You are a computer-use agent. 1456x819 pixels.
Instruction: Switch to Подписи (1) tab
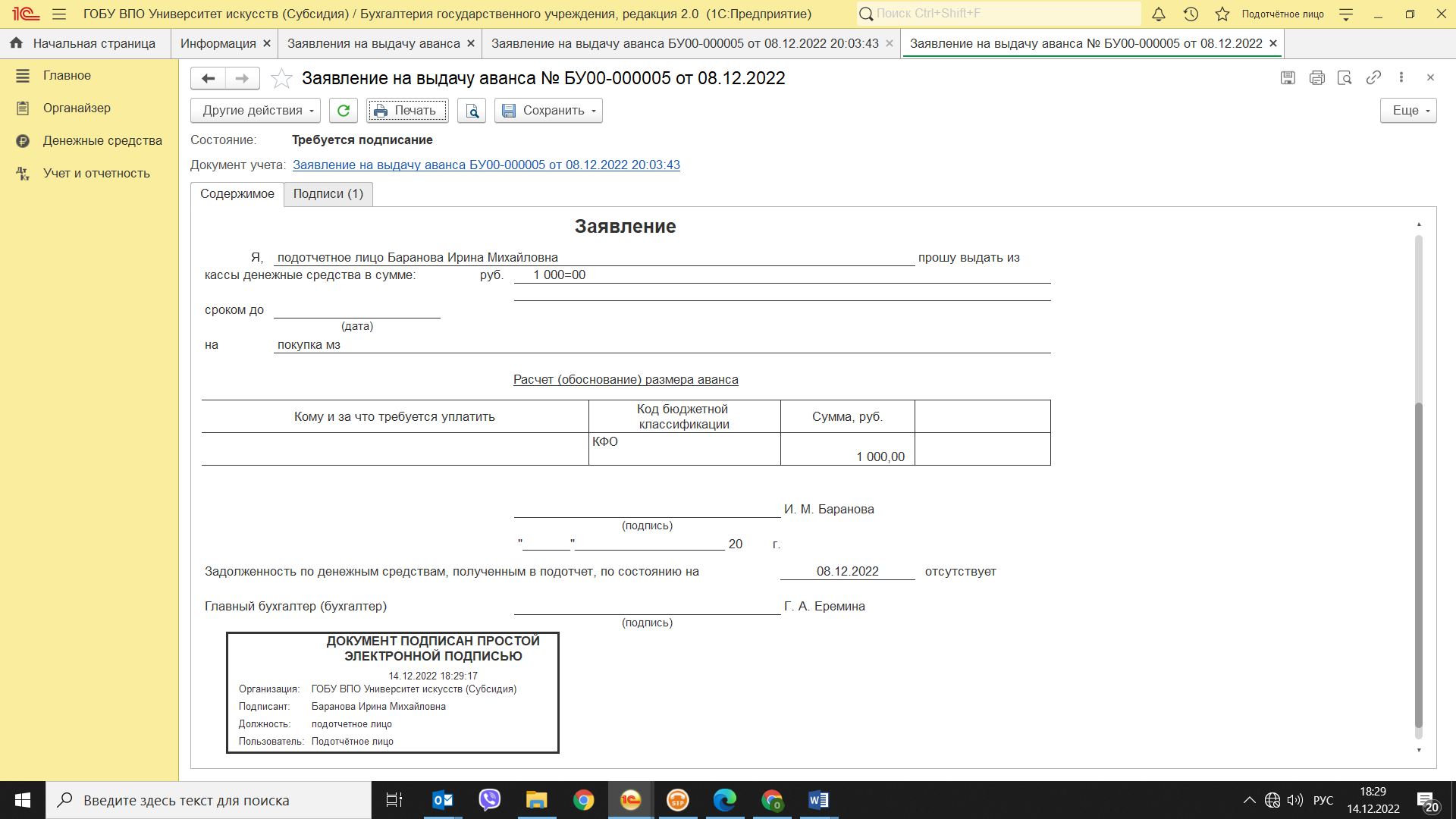pos(328,194)
